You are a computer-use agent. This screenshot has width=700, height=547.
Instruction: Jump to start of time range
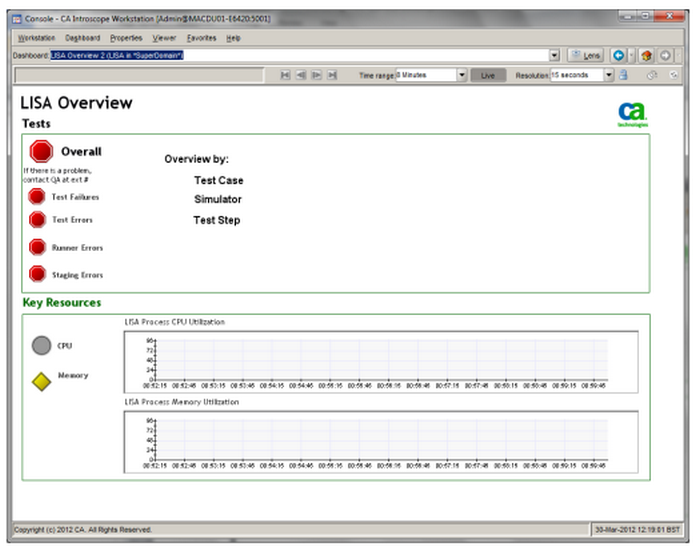click(285, 75)
